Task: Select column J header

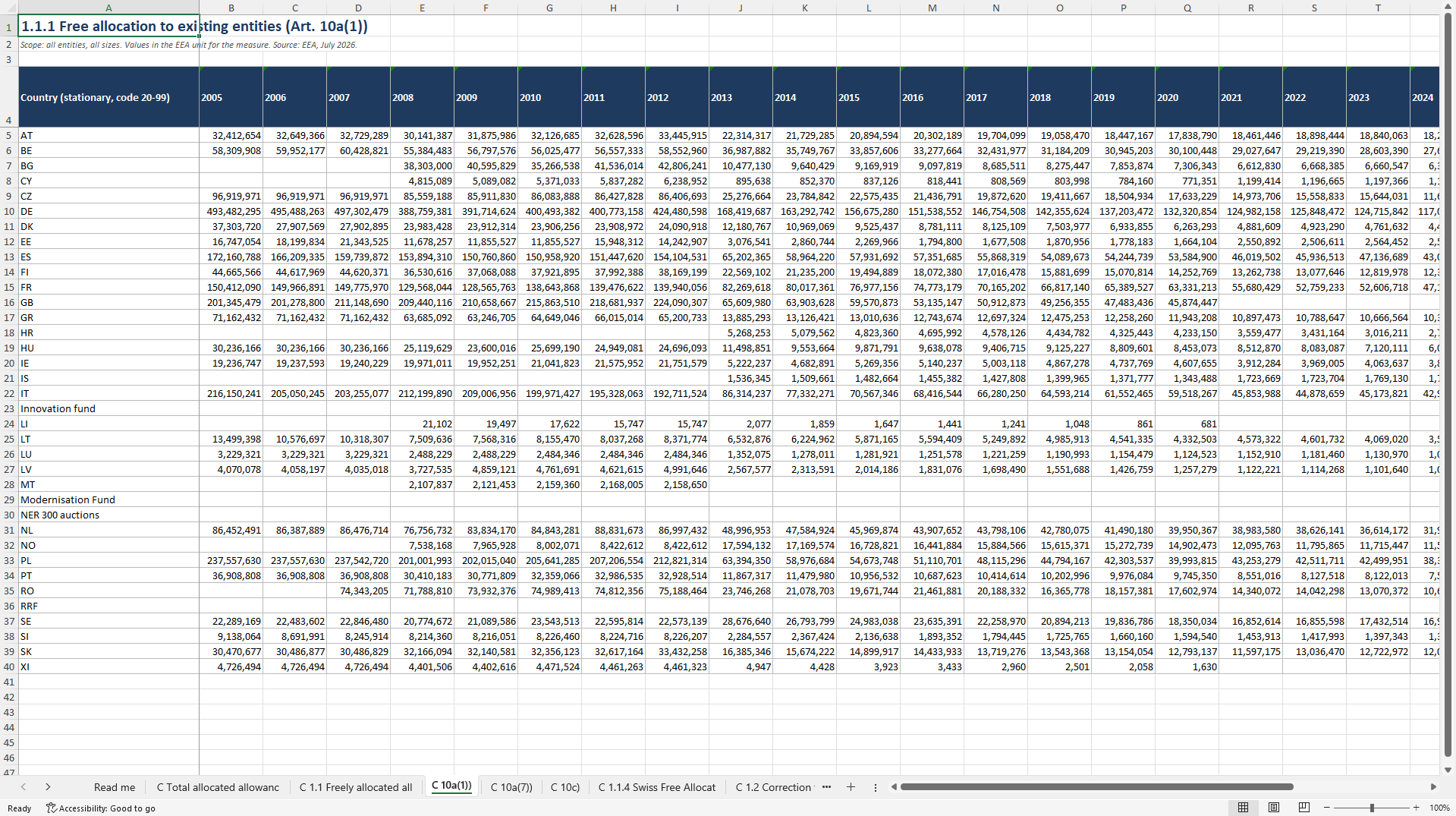Action: pyautogui.click(x=741, y=8)
